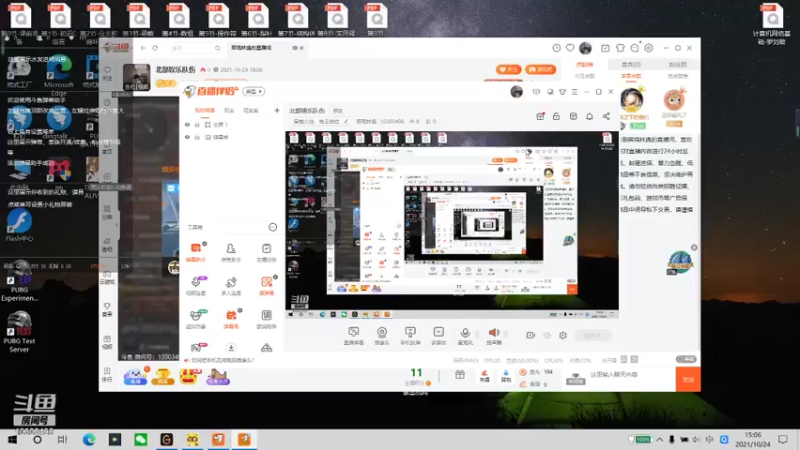Image resolution: width=800 pixels, height=450 pixels.
Task: Show hidden system tray icons
Action: (659, 439)
